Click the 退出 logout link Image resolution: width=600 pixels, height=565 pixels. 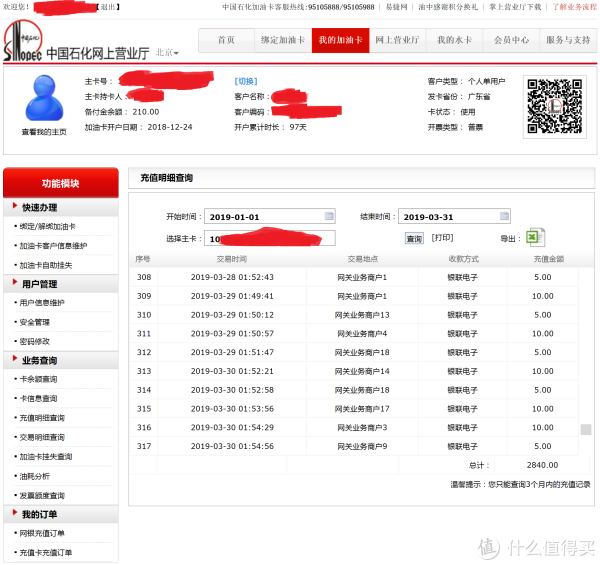[109, 7]
